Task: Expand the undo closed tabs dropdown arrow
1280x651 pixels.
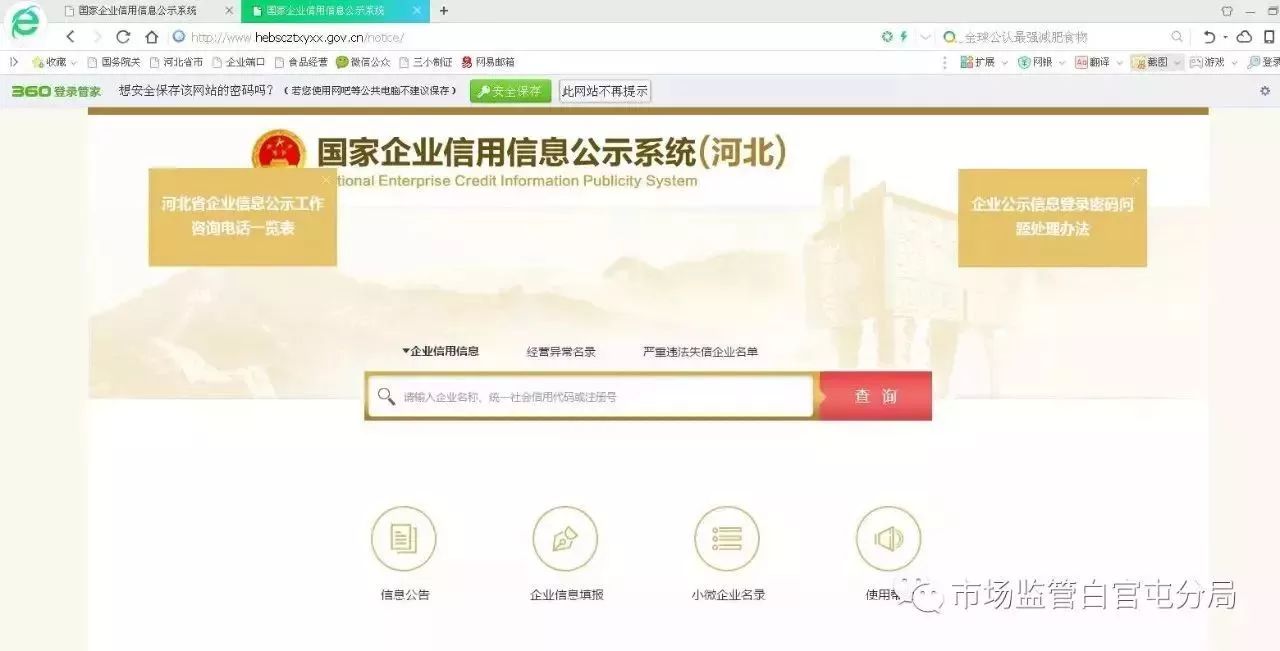Action: 1225,37
